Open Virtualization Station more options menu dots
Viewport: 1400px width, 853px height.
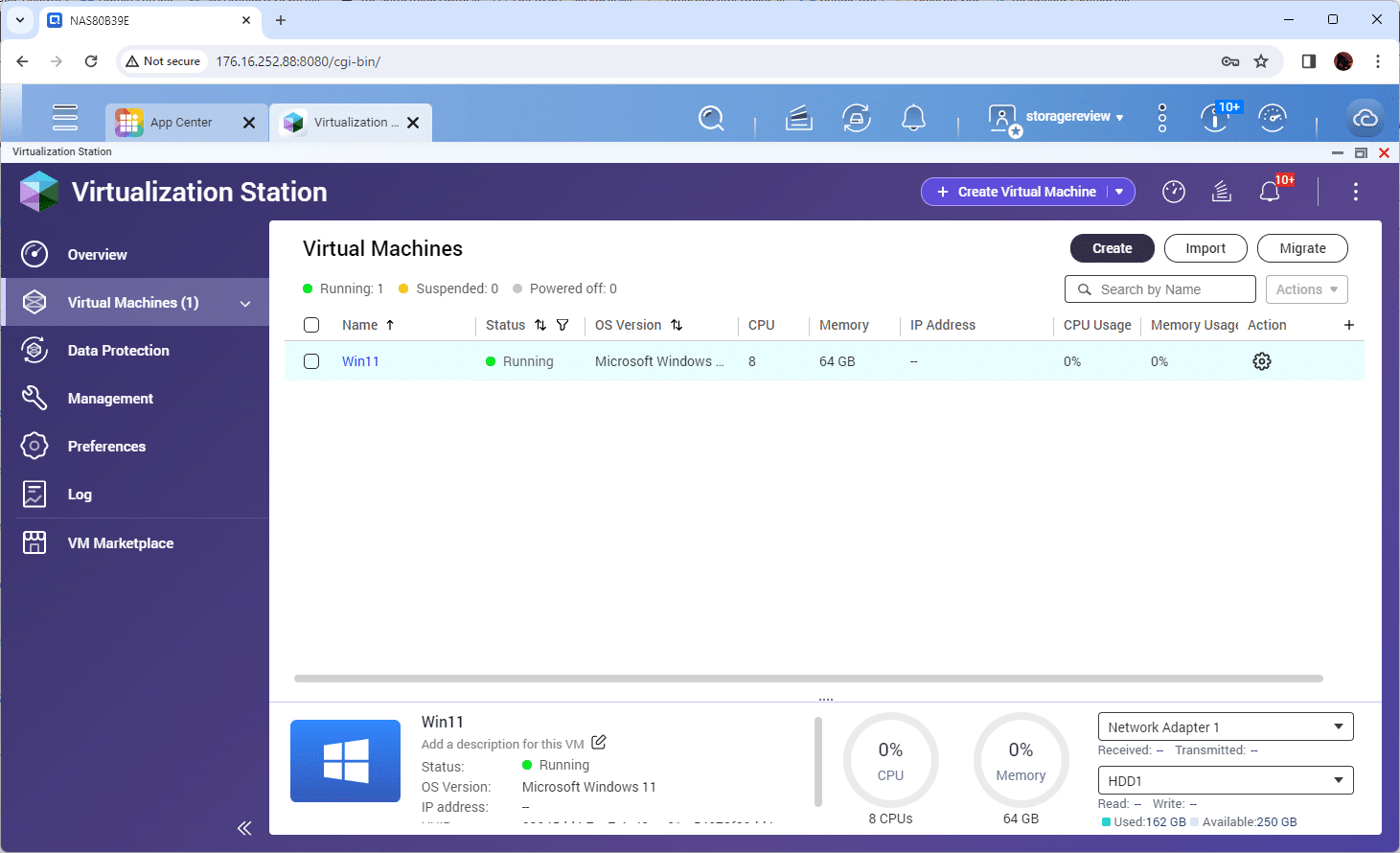coord(1355,192)
